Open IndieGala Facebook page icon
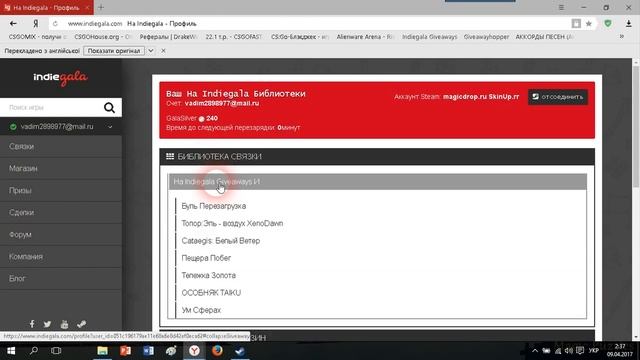The width and height of the screenshot is (640, 360). click(x=32, y=324)
